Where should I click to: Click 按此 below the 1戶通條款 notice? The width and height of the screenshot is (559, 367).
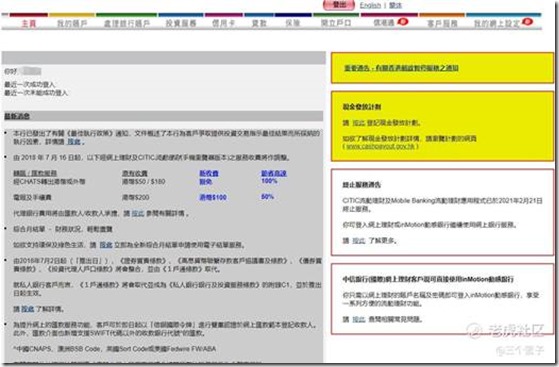27,309
